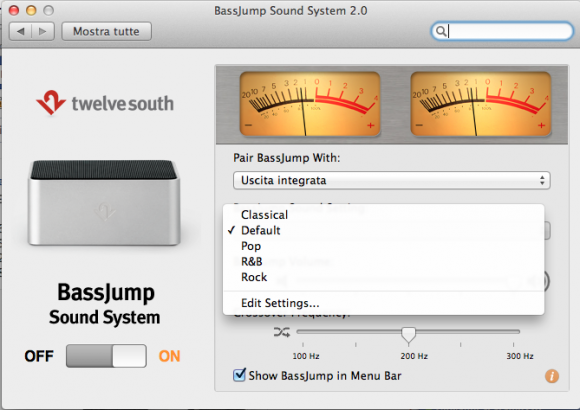Click the twelve south logo
The image size is (580, 410).
coord(105,103)
